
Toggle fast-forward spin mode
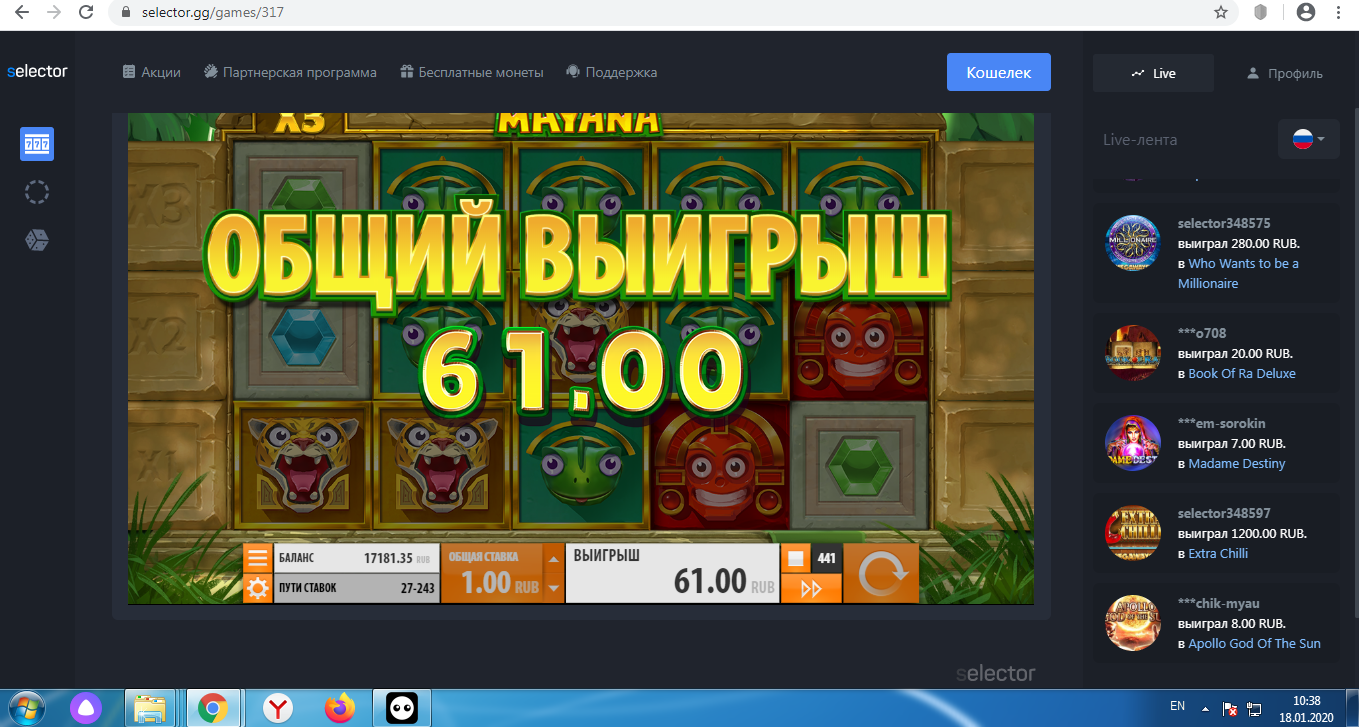[811, 589]
